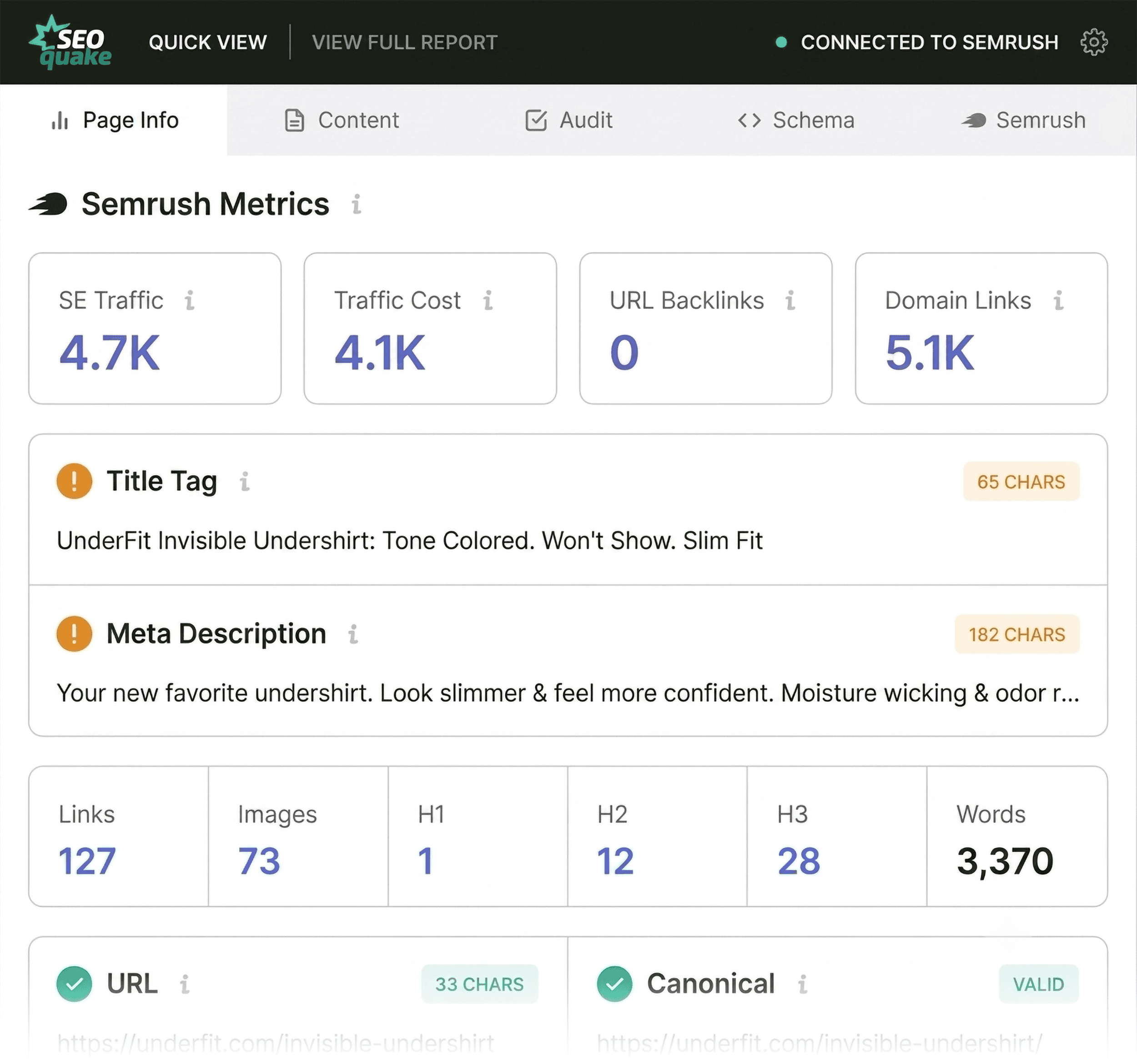This screenshot has width=1137, height=1064.
Task: Open the Links count 127
Action: [x=87, y=861]
